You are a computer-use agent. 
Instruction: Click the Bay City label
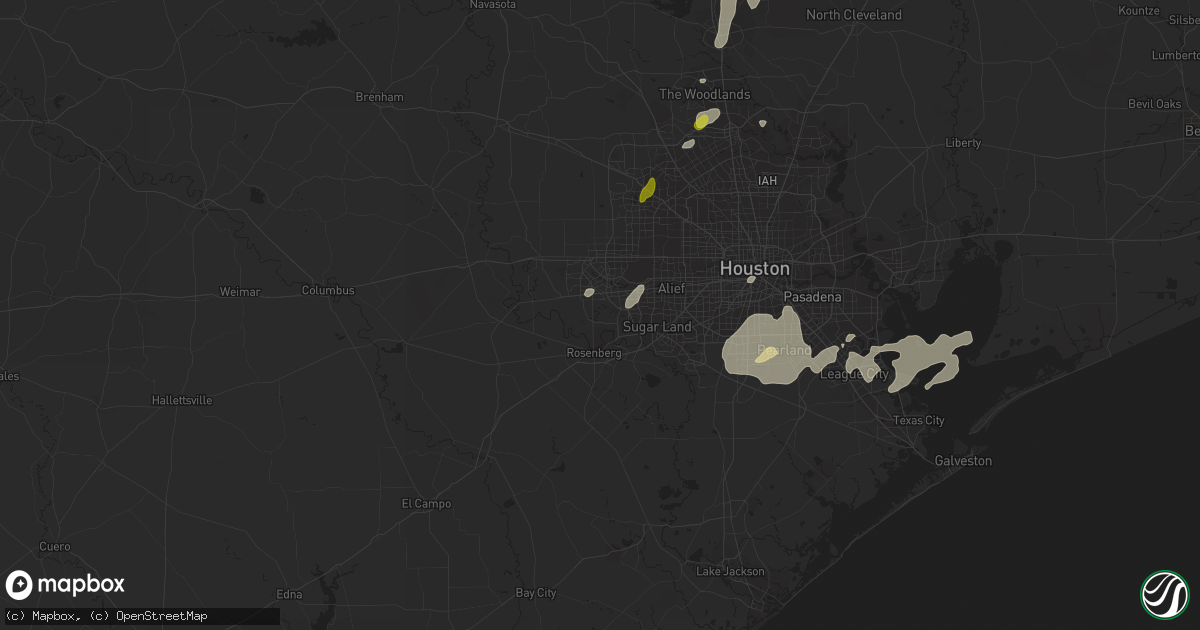coord(535,593)
